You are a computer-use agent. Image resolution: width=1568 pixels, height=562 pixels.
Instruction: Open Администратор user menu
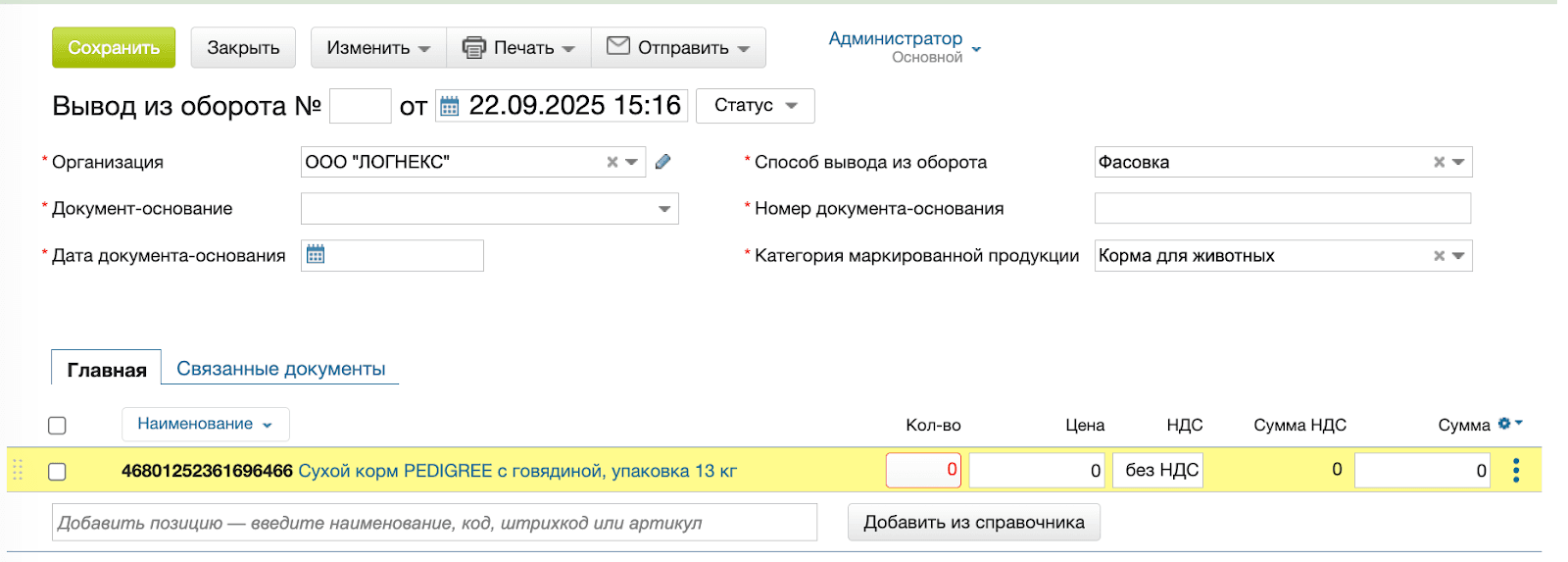pyautogui.click(x=905, y=46)
